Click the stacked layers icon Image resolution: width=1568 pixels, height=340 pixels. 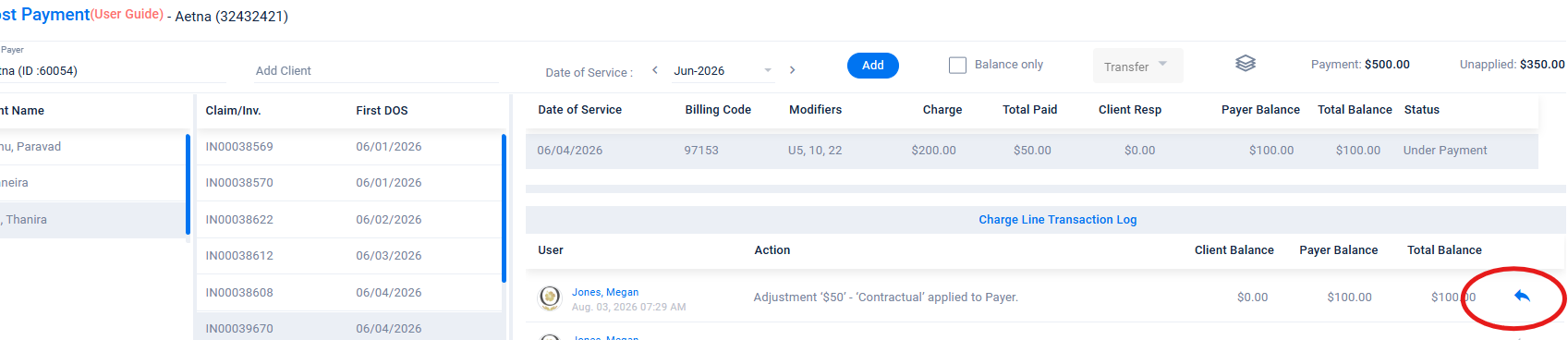coord(1246,64)
